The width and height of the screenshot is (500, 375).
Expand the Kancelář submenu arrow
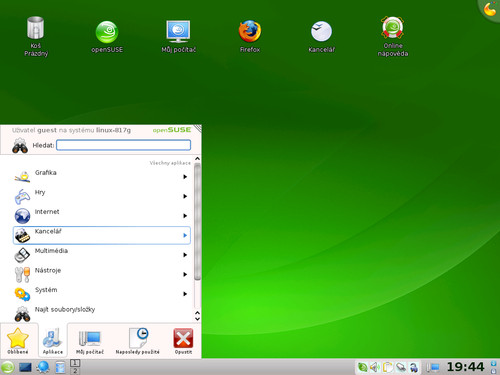point(185,235)
